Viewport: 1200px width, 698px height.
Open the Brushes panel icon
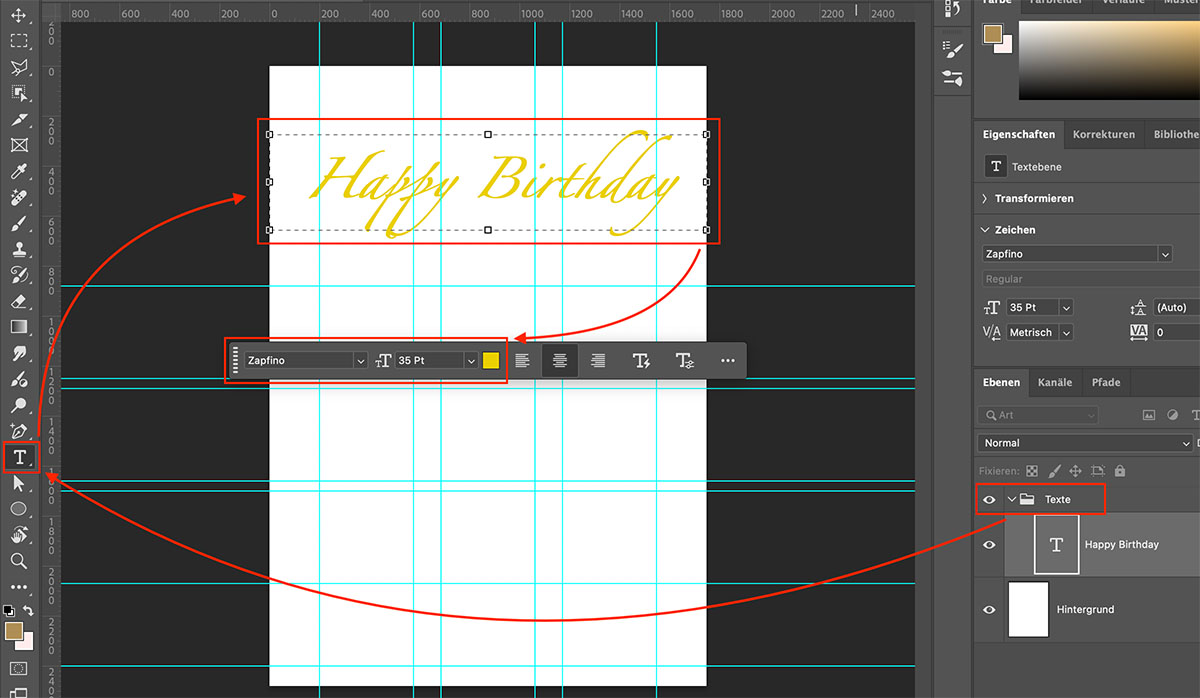pyautogui.click(x=953, y=78)
